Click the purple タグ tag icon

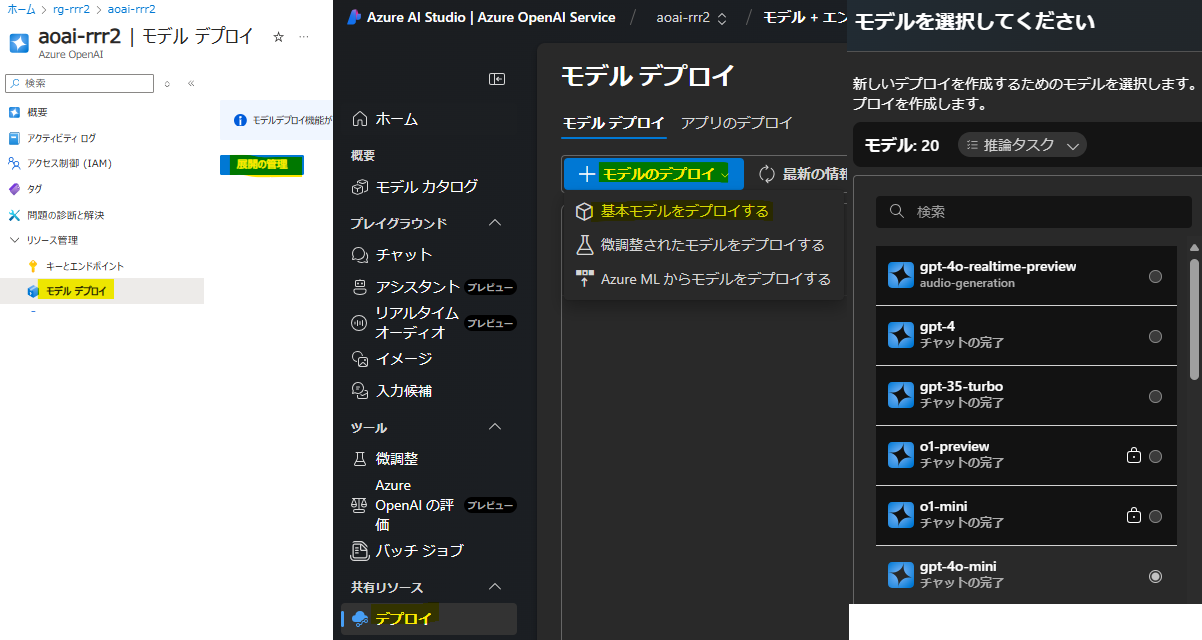point(14,189)
